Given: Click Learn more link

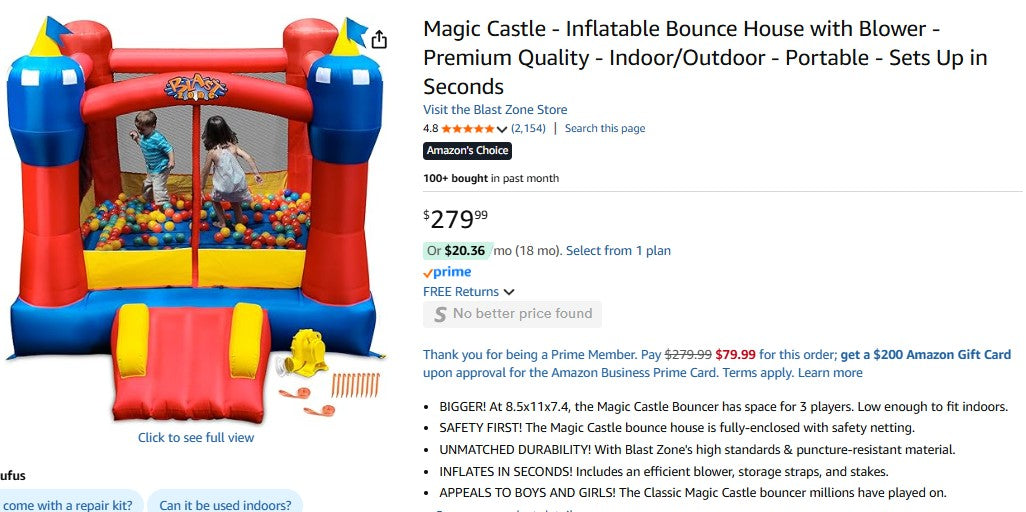Looking at the screenshot, I should tap(830, 373).
